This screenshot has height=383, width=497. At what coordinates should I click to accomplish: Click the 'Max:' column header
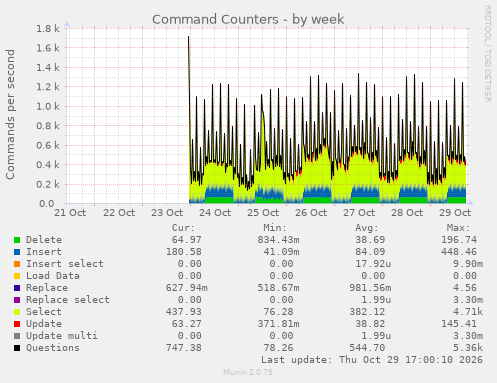click(x=458, y=228)
